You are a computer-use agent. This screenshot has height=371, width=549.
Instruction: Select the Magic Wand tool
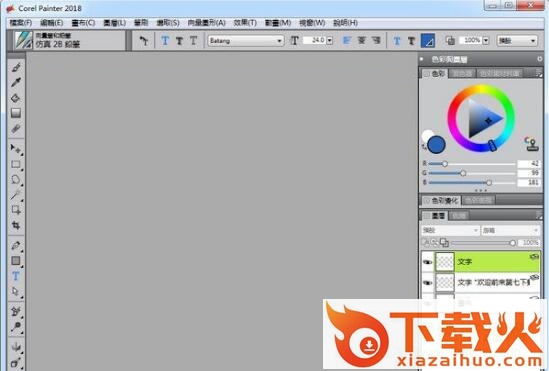coord(16,195)
